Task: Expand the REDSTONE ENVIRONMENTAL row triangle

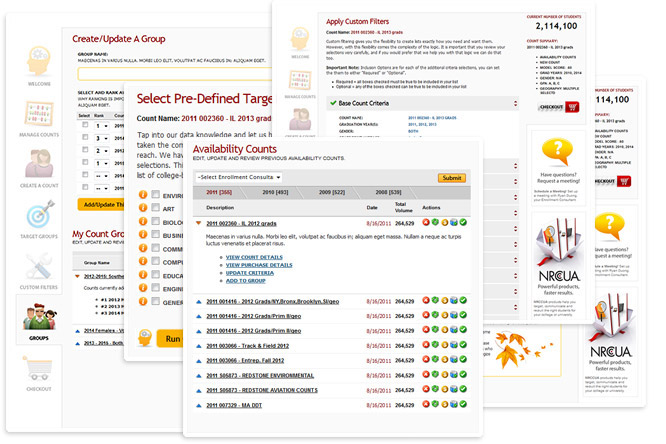Action: (x=198, y=376)
